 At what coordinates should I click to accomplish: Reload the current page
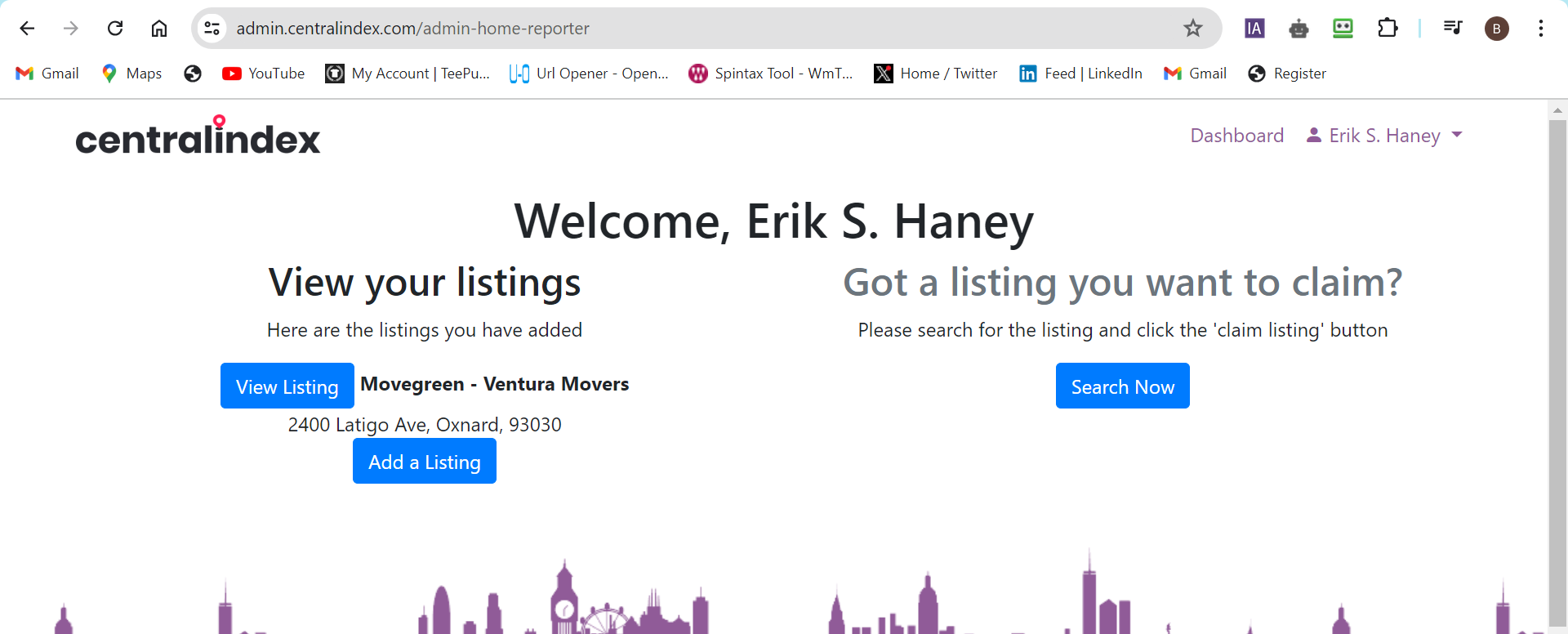pos(115,29)
